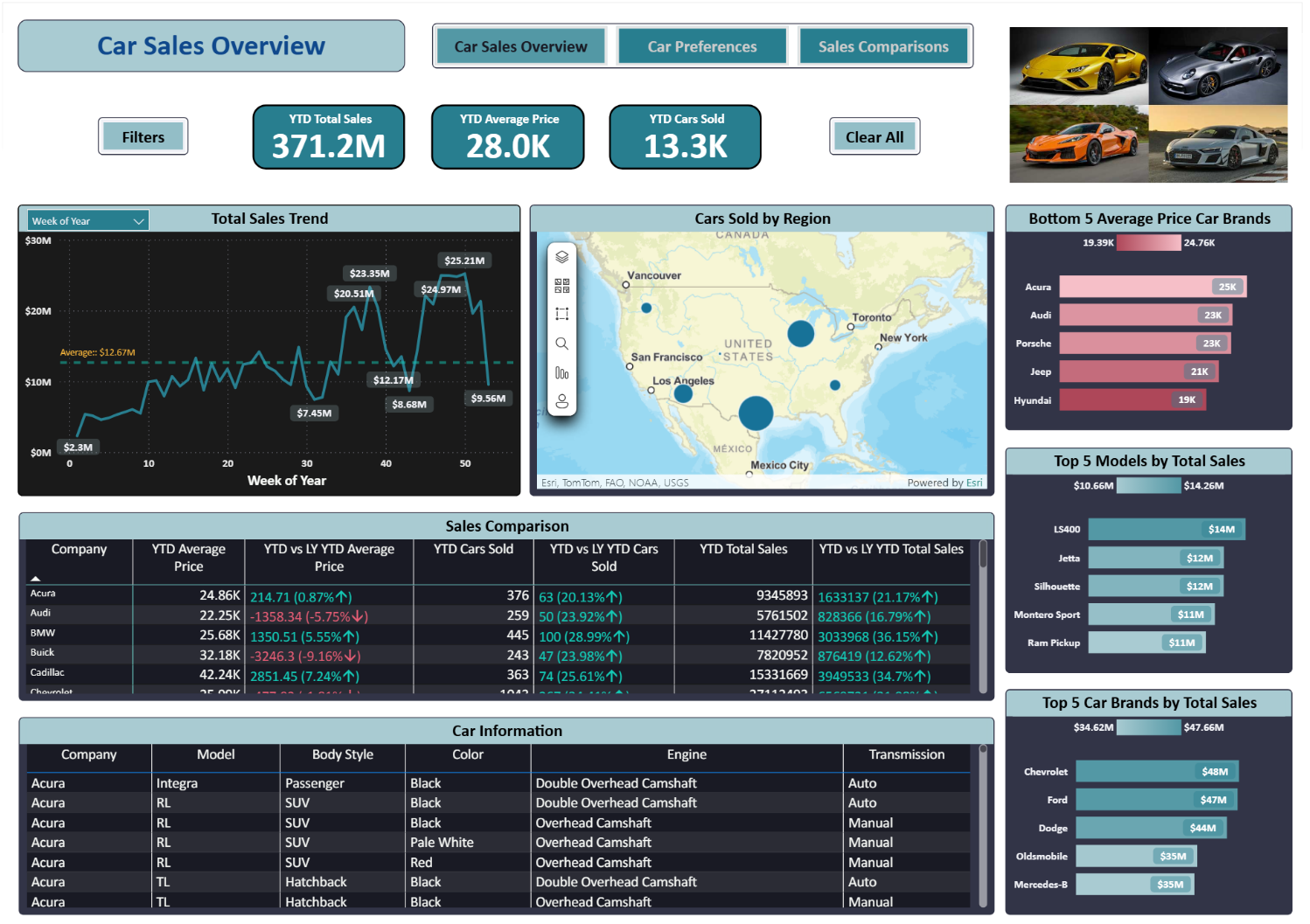Activate the map selection tools icon

pyautogui.click(x=561, y=314)
